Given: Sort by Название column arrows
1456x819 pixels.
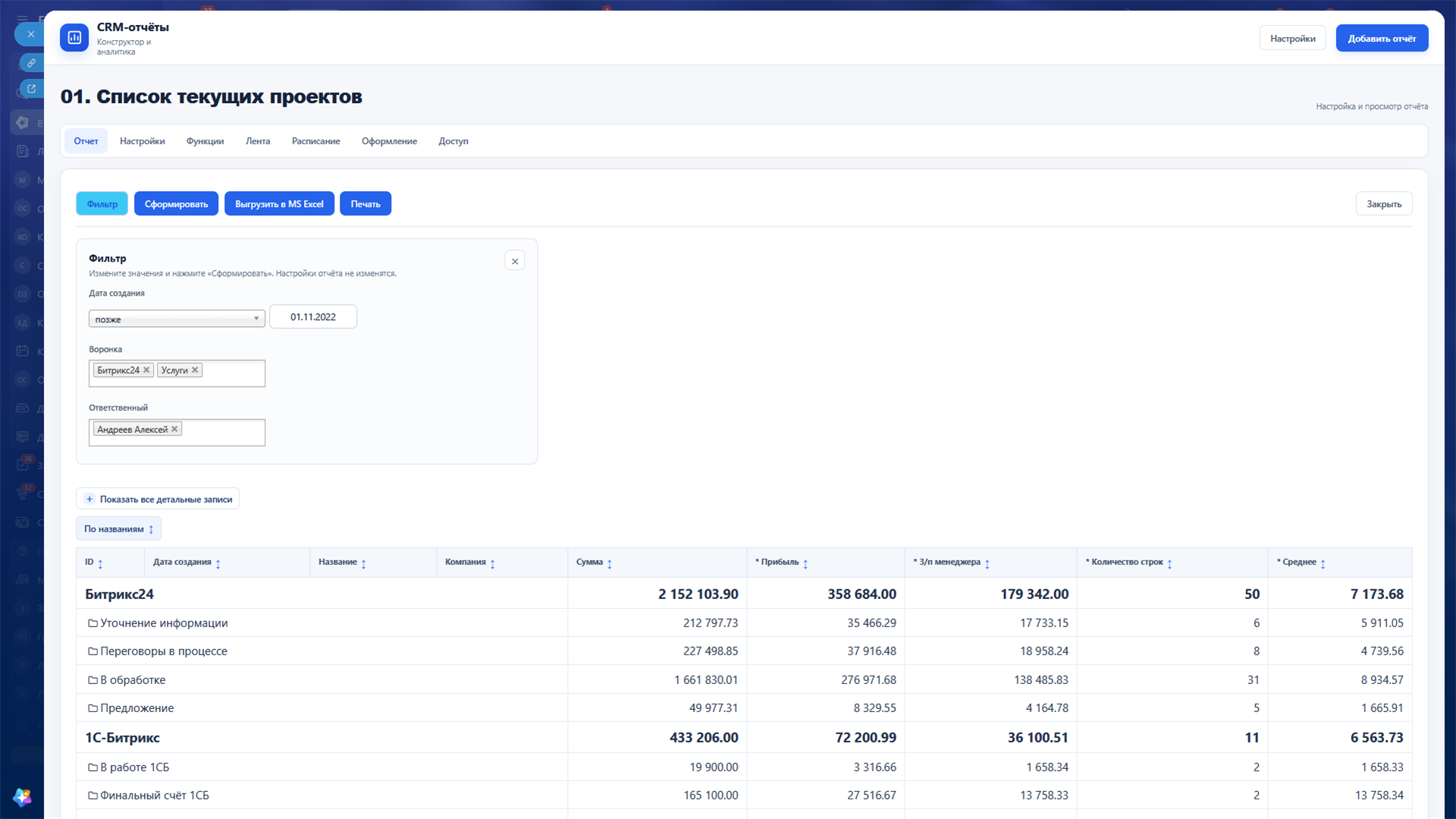Looking at the screenshot, I should coord(363,563).
